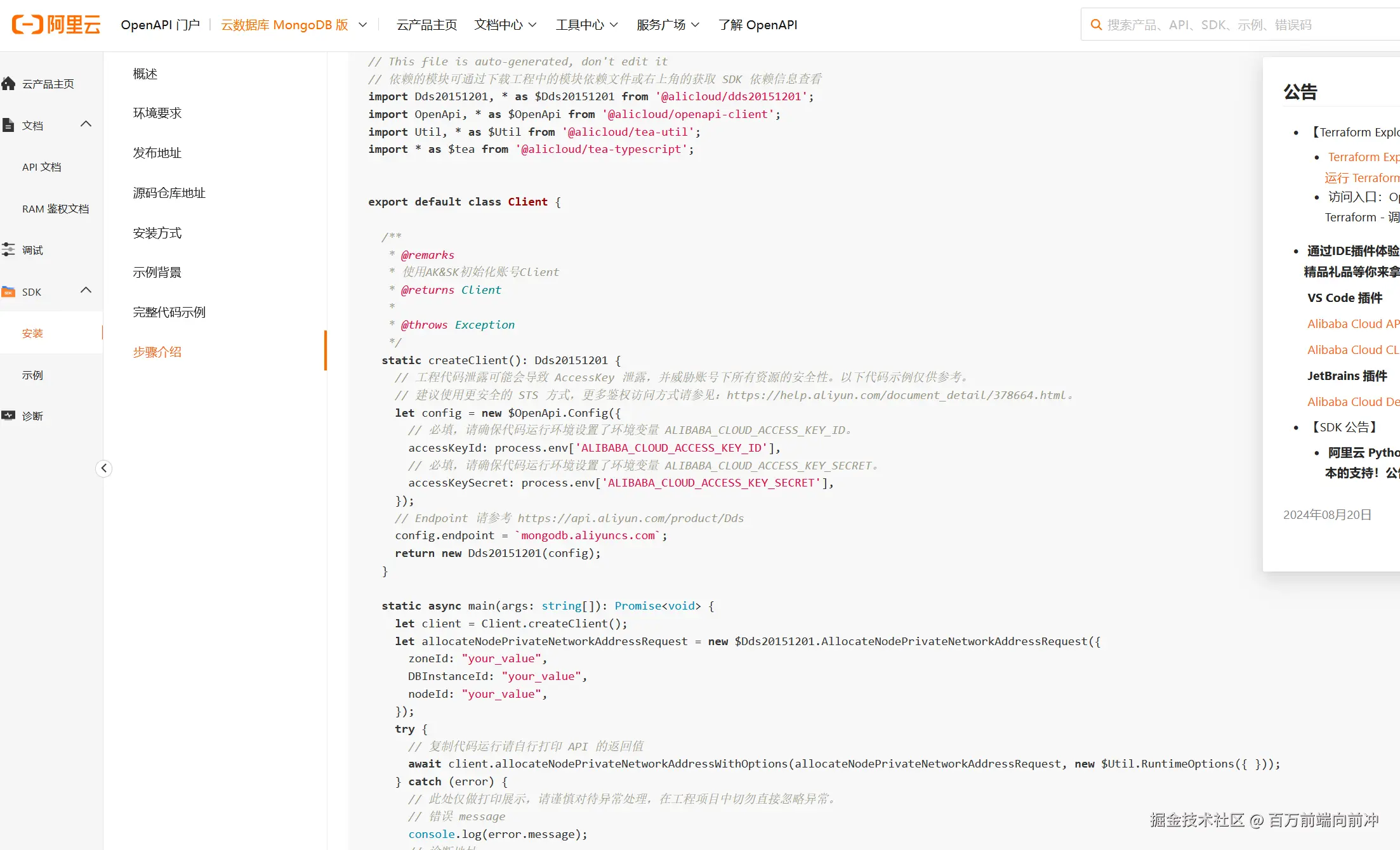The height and width of the screenshot is (850, 1400).
Task: Open the 服务广场 menu
Action: pyautogui.click(x=668, y=25)
